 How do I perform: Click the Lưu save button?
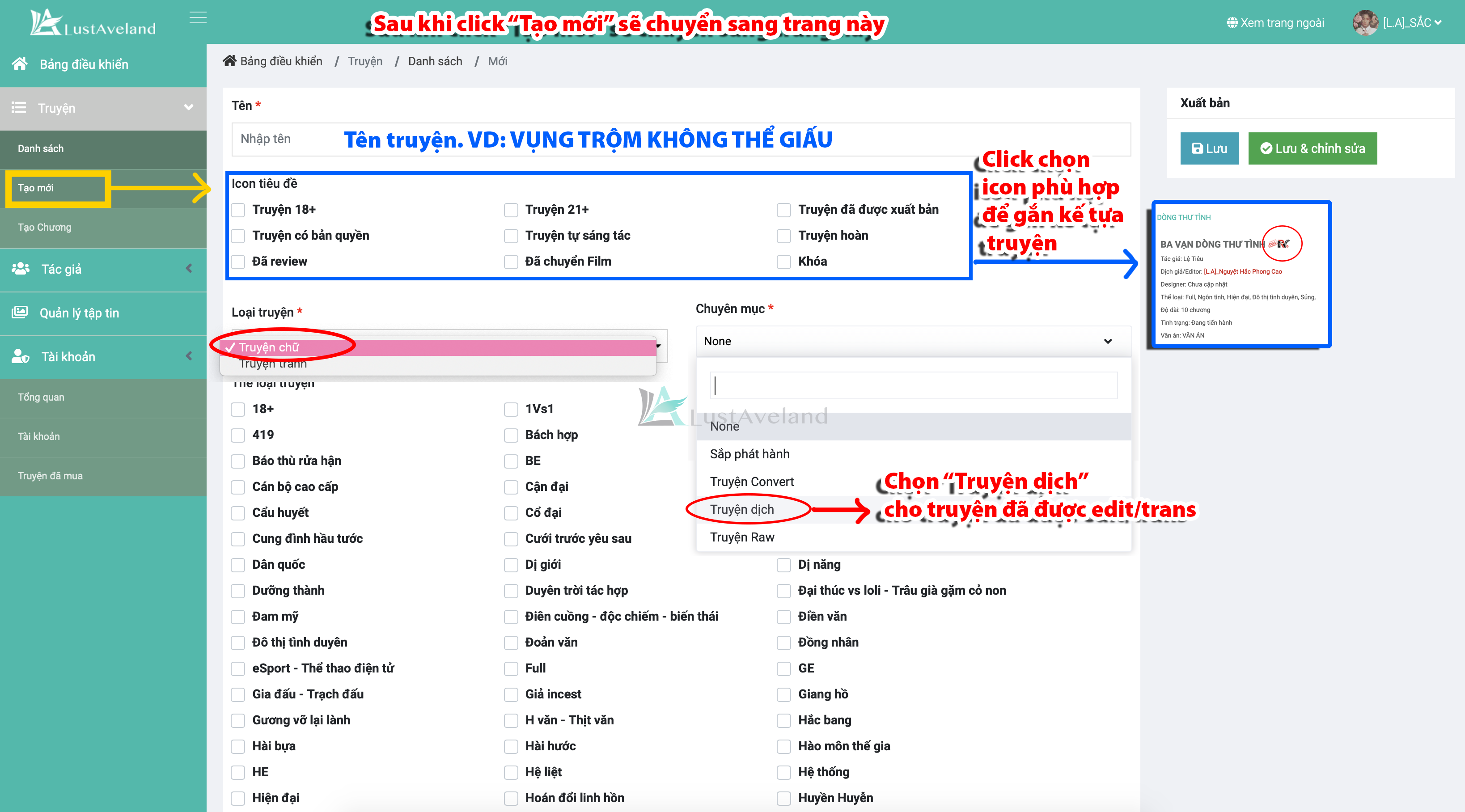pos(1209,148)
